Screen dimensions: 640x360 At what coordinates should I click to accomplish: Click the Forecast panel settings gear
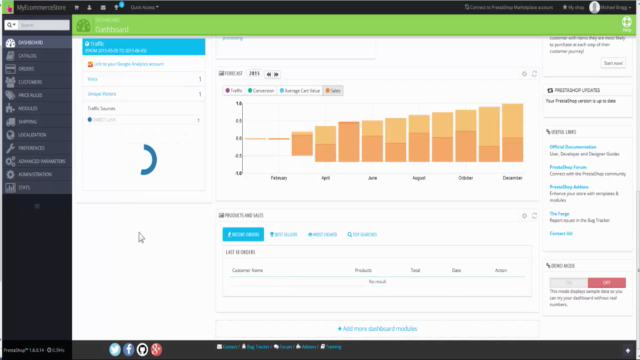[524, 74]
